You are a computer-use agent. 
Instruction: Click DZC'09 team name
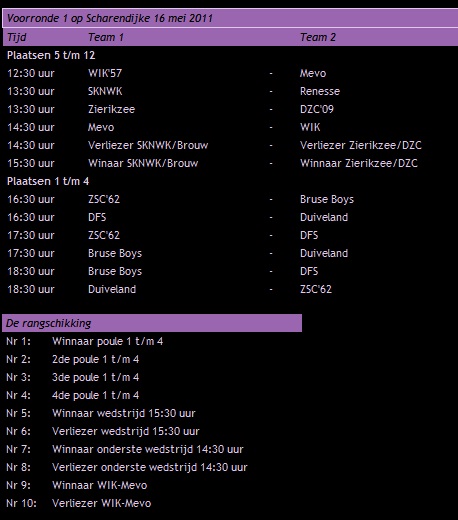point(317,109)
